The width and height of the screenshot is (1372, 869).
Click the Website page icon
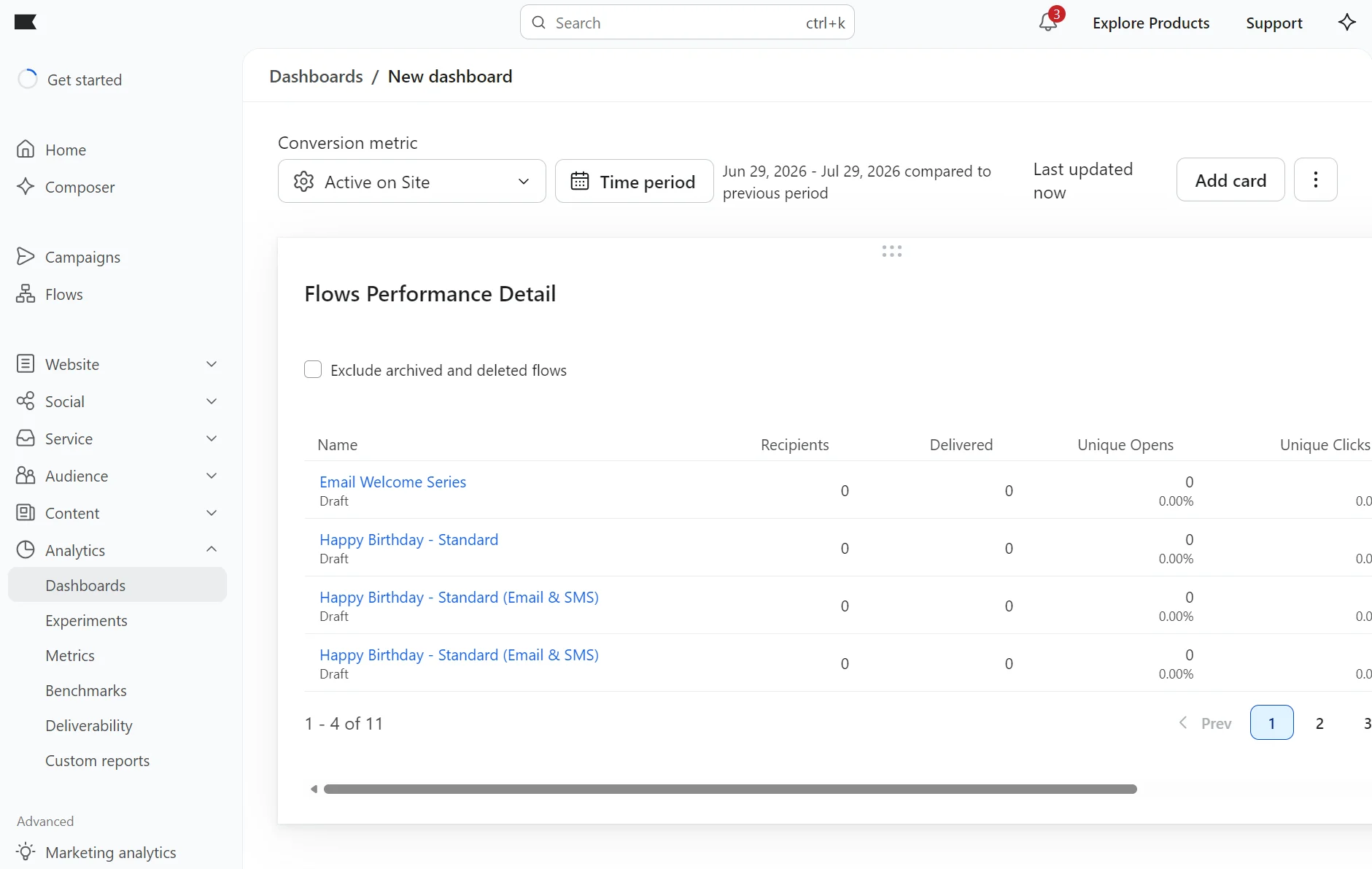[x=26, y=363]
